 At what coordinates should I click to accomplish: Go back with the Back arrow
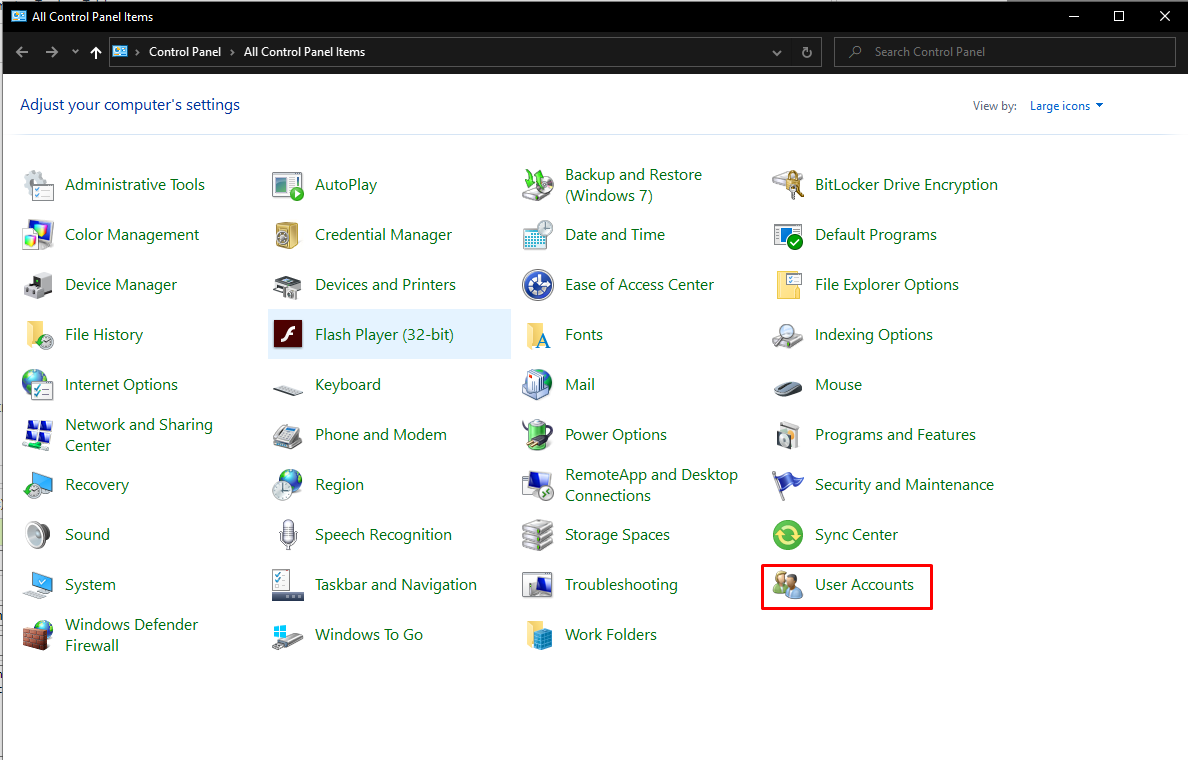[22, 52]
